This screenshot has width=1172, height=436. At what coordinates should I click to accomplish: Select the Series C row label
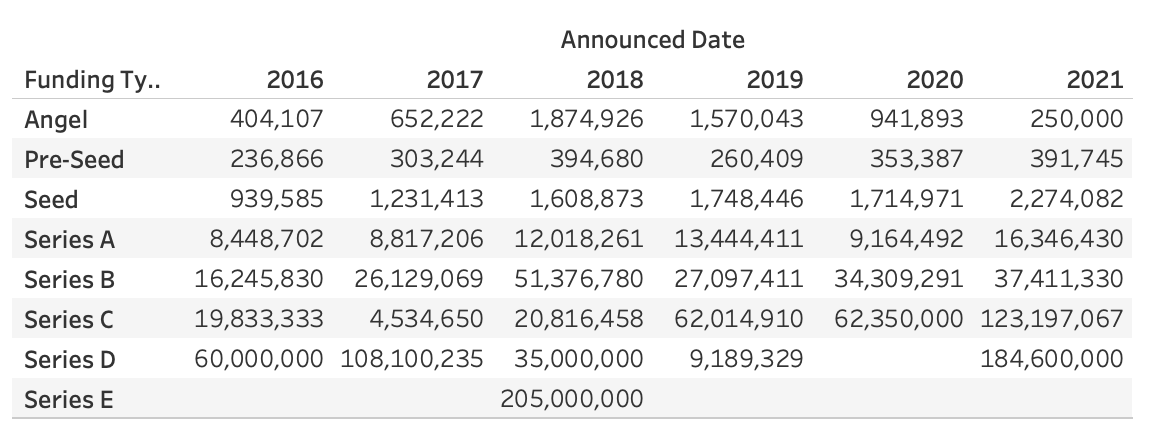[69, 319]
